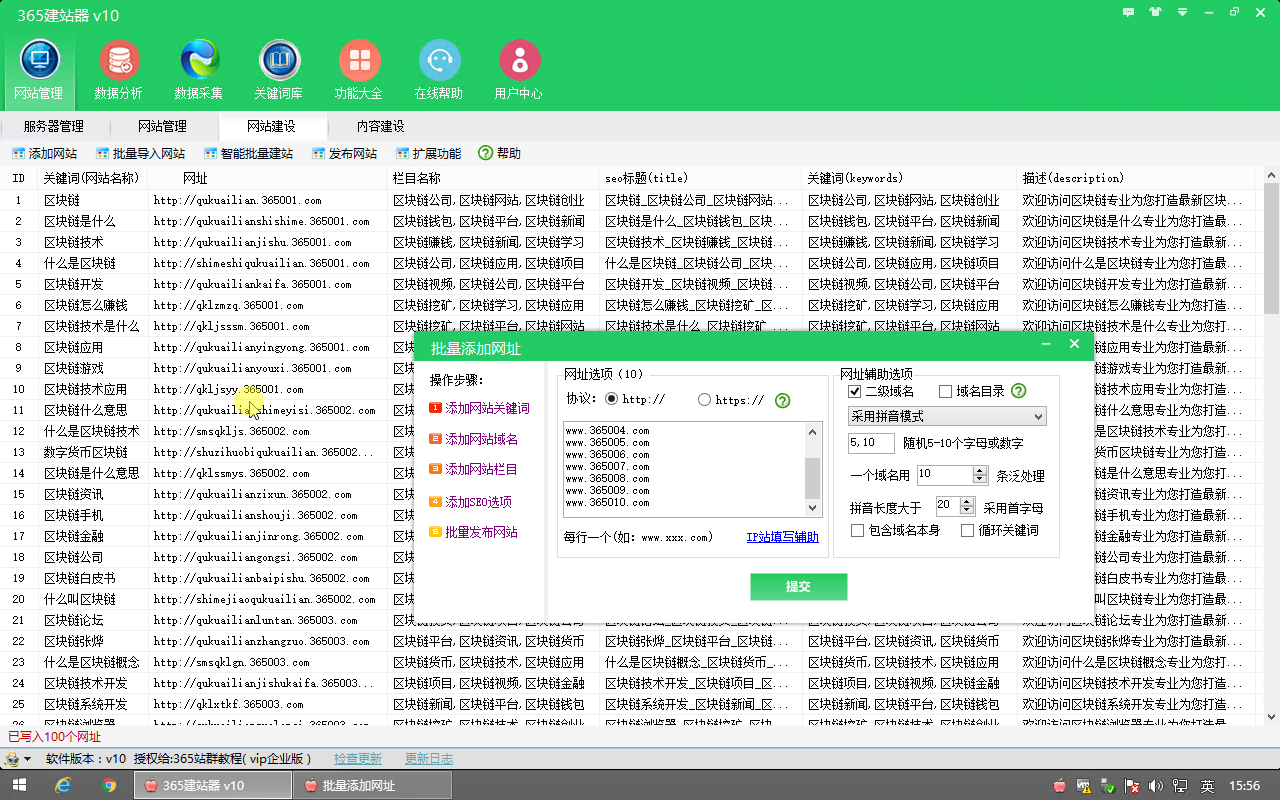Open the 在线帮助 module

(439, 70)
